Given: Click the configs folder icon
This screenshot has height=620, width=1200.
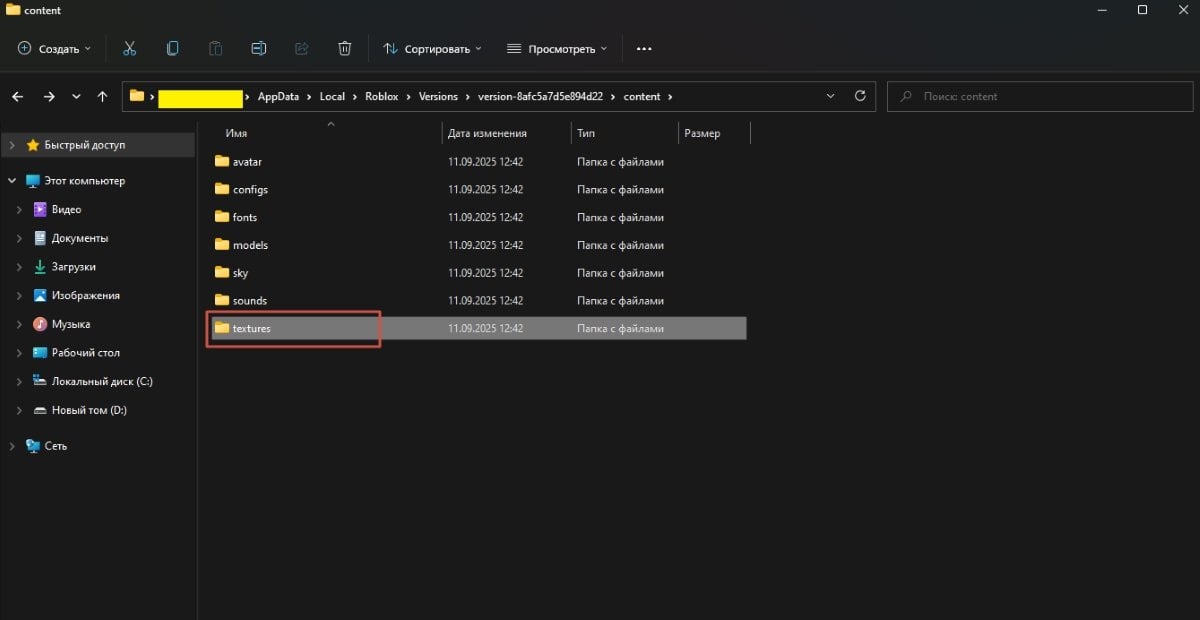Looking at the screenshot, I should 222,189.
